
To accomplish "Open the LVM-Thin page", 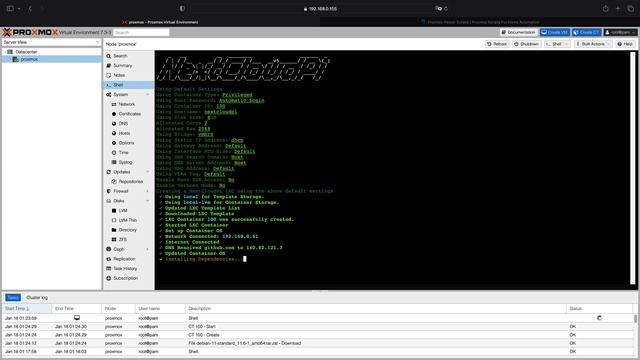I will pyautogui.click(x=128, y=220).
